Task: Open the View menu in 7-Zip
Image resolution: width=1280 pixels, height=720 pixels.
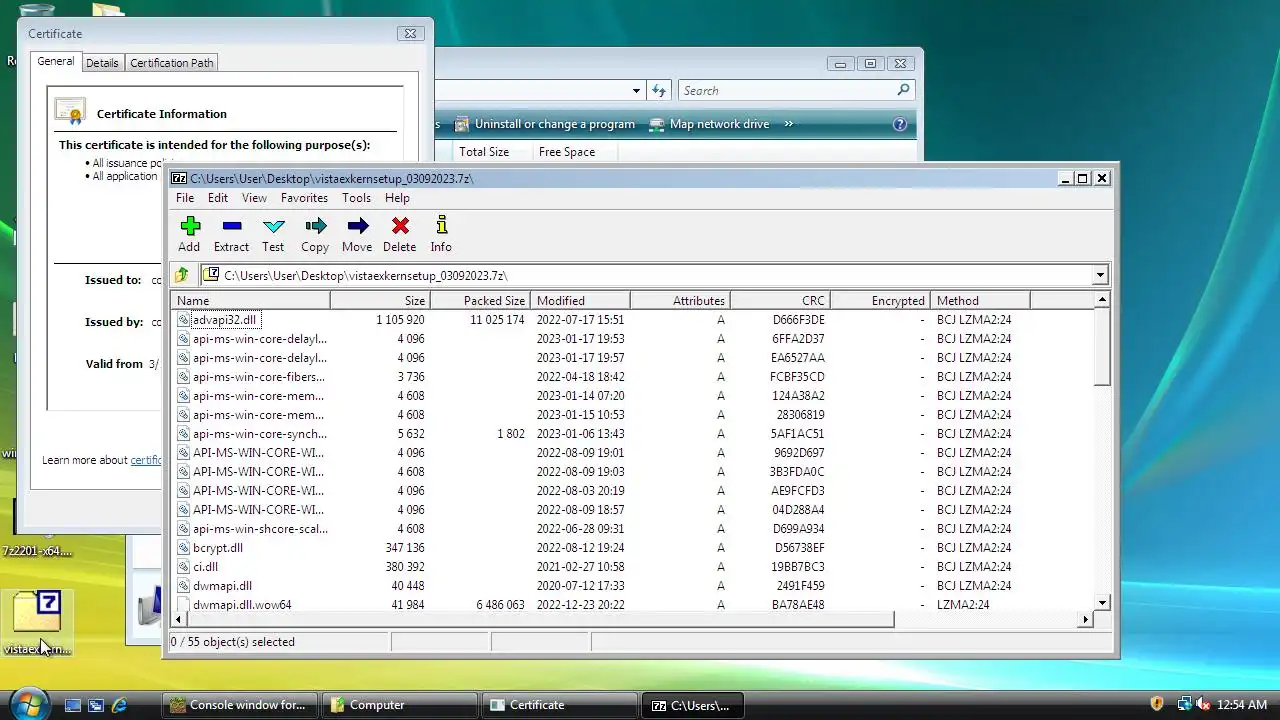Action: point(254,198)
